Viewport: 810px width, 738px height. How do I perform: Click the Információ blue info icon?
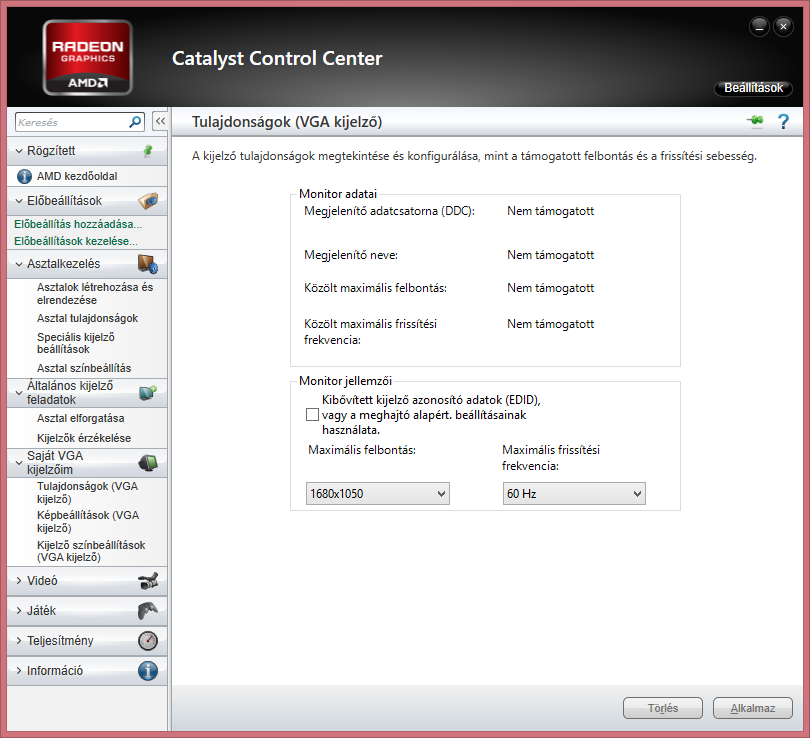click(148, 671)
